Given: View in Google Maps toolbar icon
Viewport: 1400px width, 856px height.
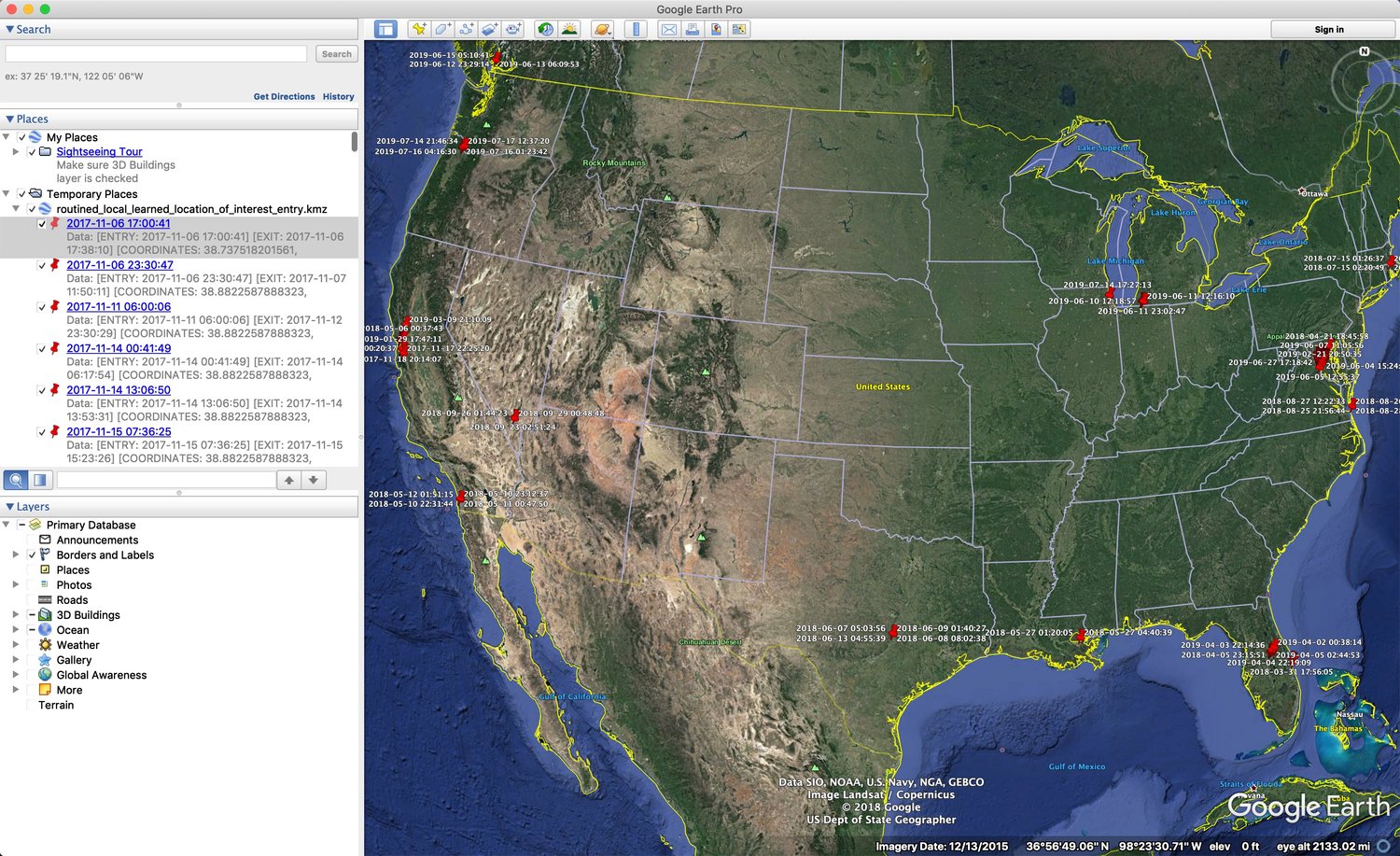Looking at the screenshot, I should coord(739,30).
